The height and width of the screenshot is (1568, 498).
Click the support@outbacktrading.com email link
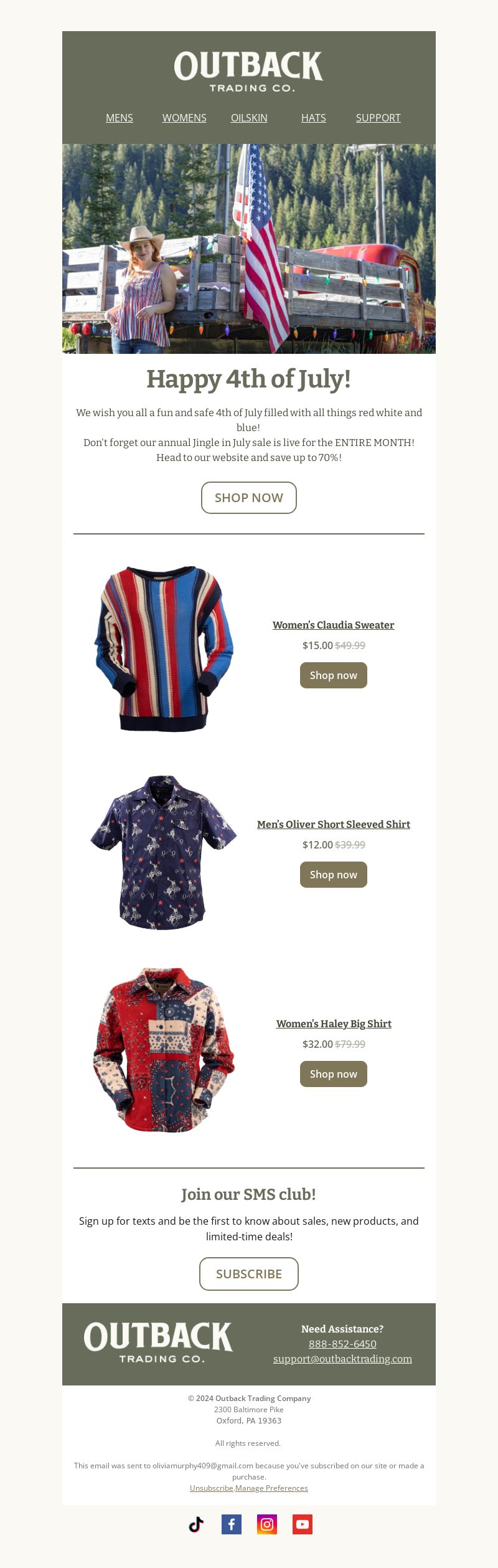[342, 1359]
